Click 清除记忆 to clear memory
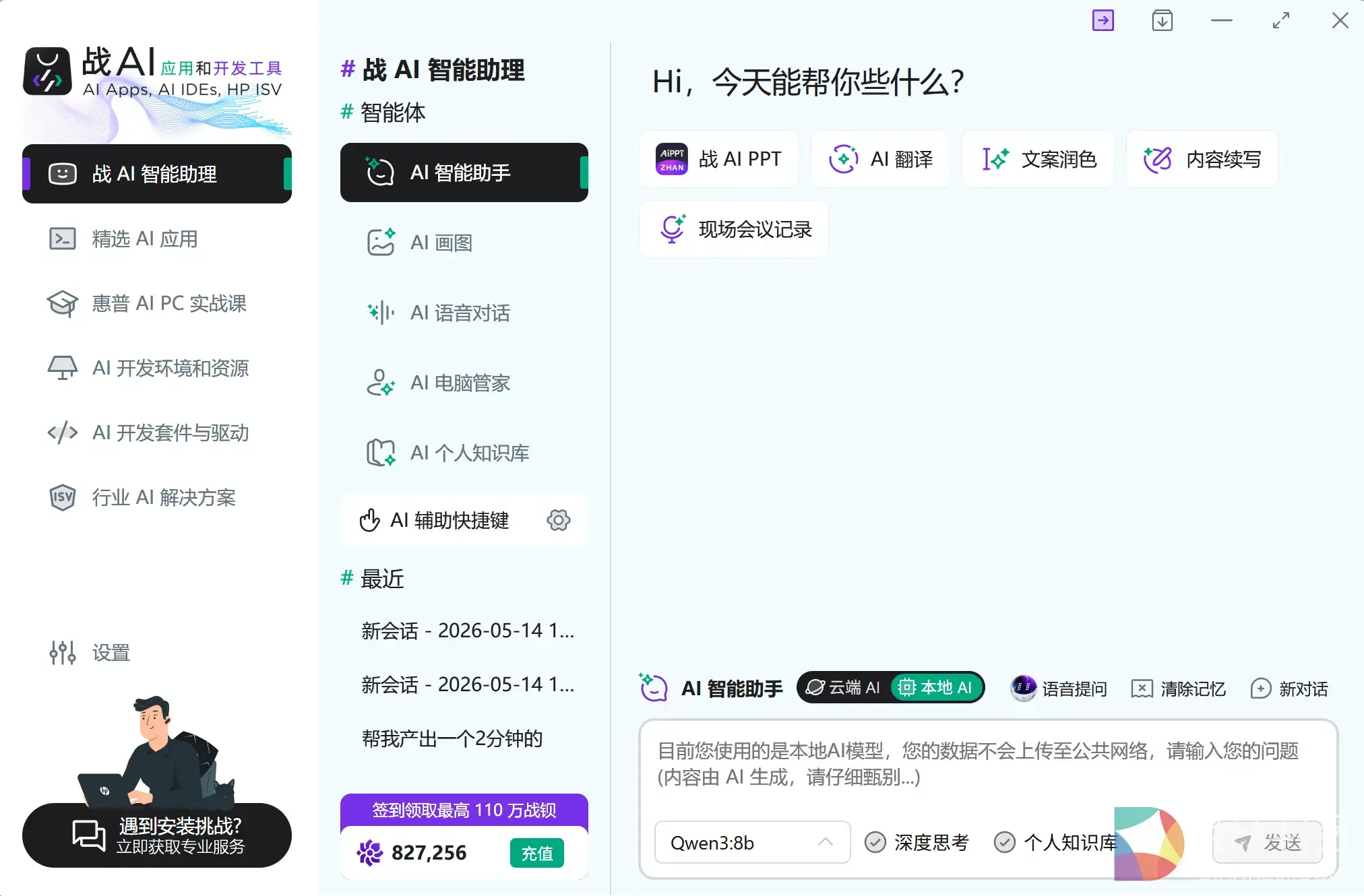Viewport: 1364px width, 896px height. click(x=1179, y=689)
